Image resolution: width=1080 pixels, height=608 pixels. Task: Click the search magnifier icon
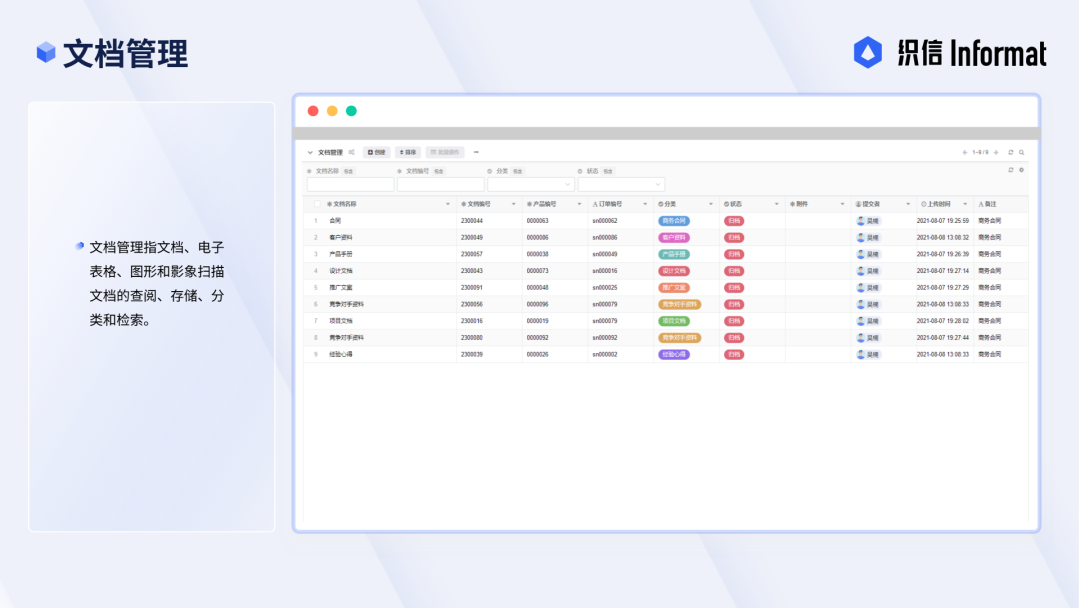click(x=1021, y=152)
